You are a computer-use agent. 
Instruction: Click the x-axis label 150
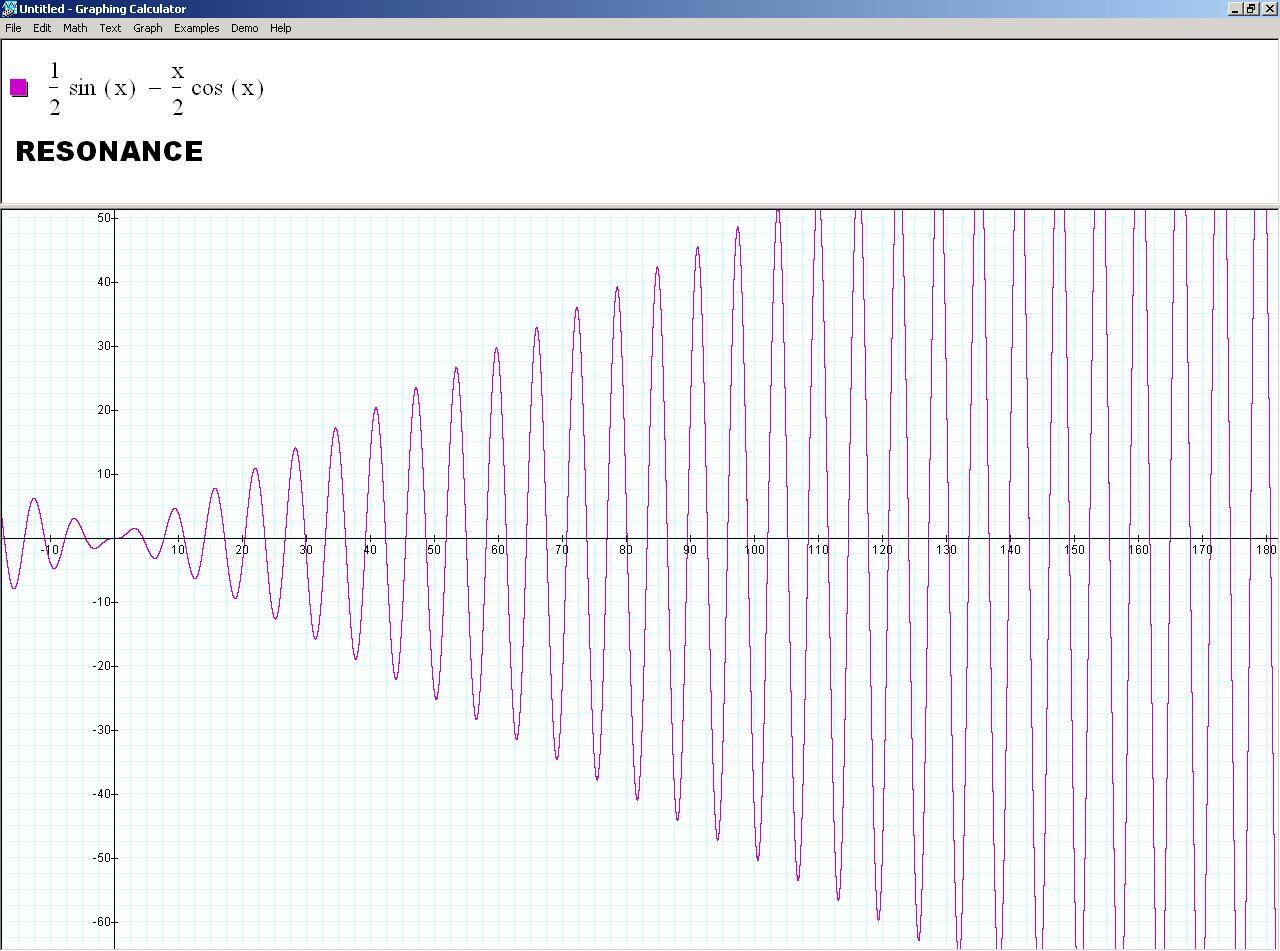[x=1074, y=550]
